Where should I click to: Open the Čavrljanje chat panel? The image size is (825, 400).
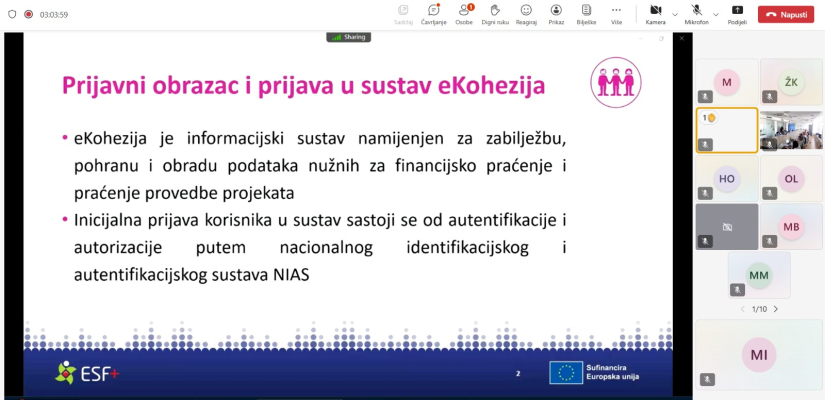click(x=433, y=13)
